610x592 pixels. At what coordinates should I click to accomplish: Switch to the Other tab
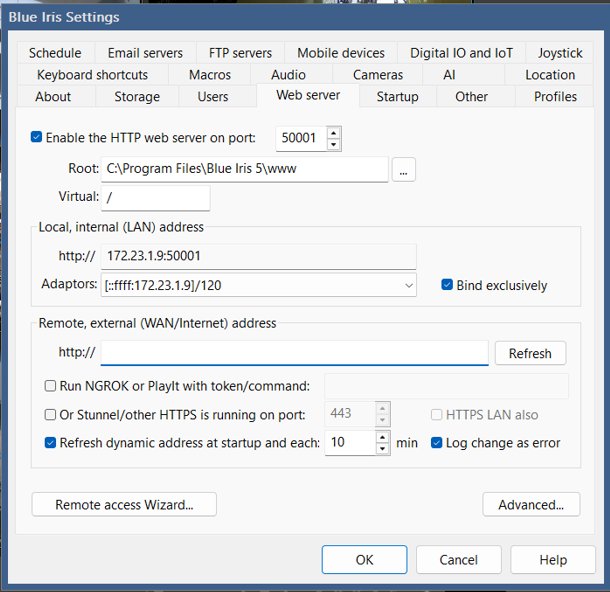[x=471, y=96]
